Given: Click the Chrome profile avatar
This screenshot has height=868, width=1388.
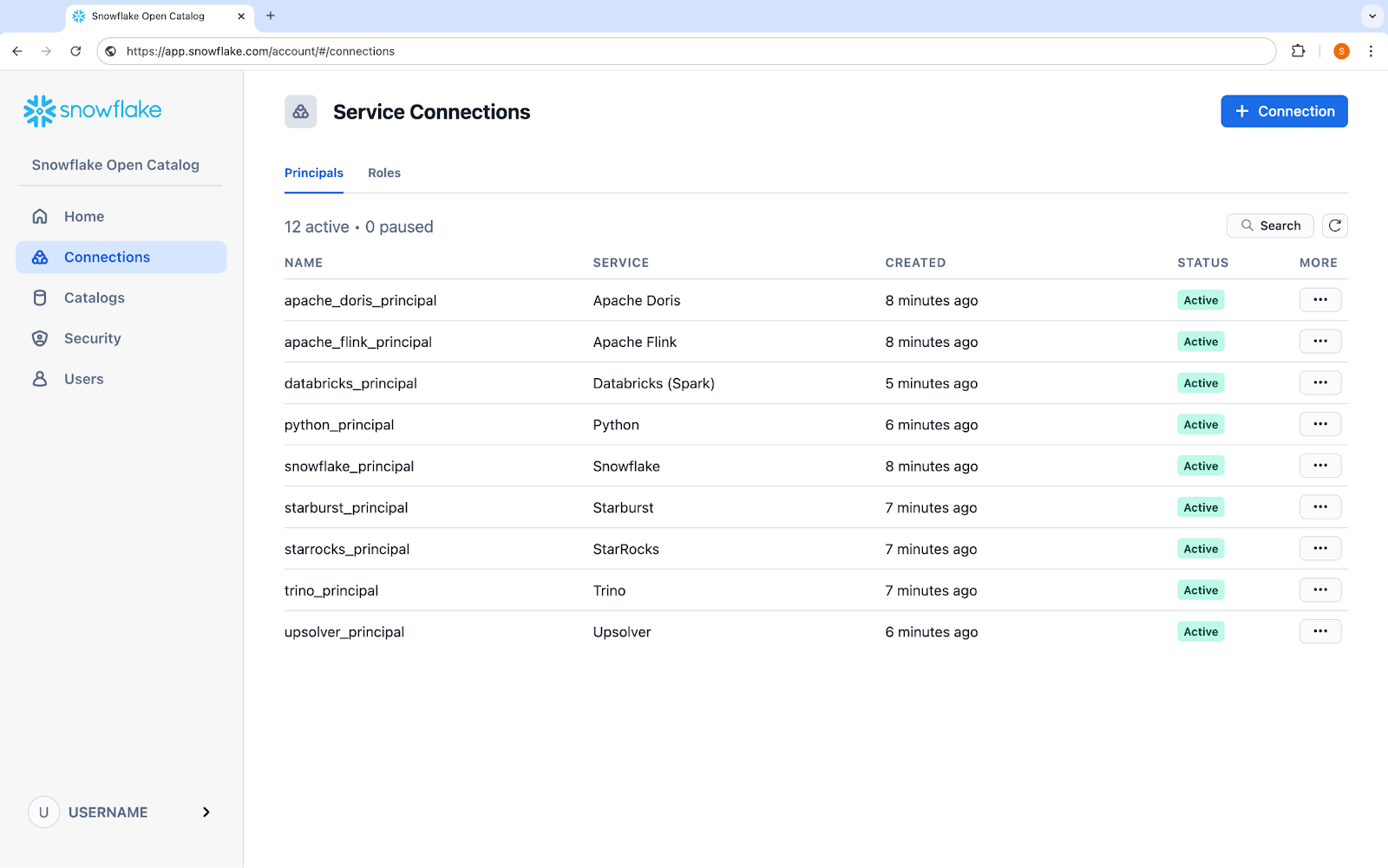Looking at the screenshot, I should tap(1340, 51).
